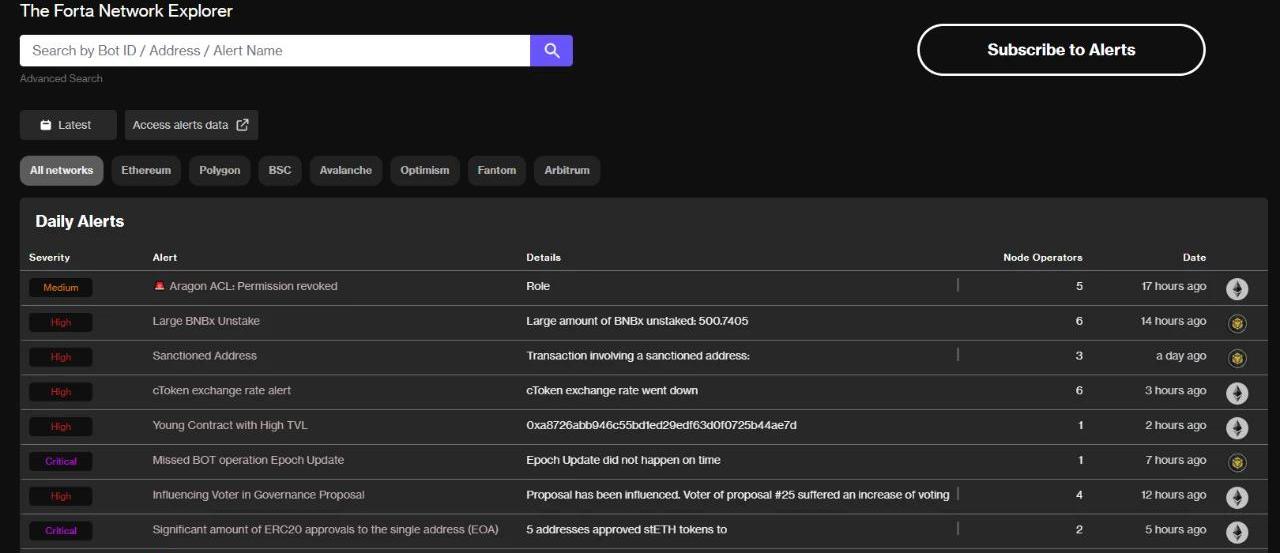Click the Date column header
The height and width of the screenshot is (553, 1280).
tap(1195, 257)
